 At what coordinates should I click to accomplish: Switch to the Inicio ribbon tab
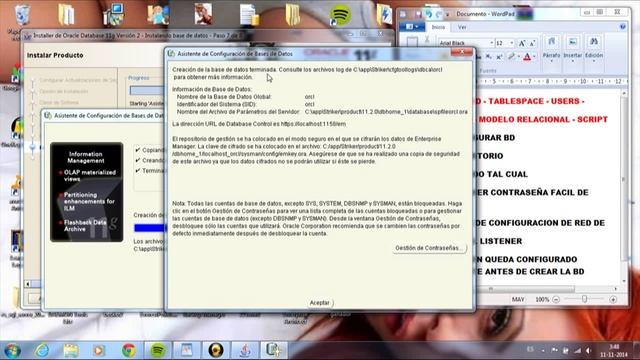tap(438, 27)
